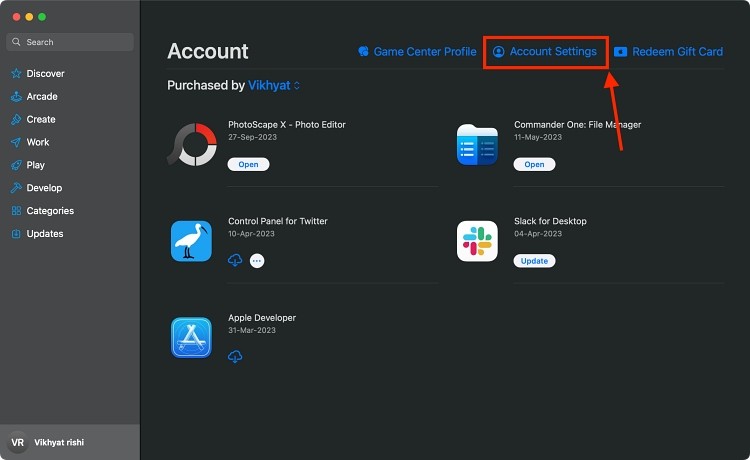This screenshot has height=460, width=750.
Task: Click the 11-May-2023 purchase date
Action: pyautogui.click(x=538, y=137)
